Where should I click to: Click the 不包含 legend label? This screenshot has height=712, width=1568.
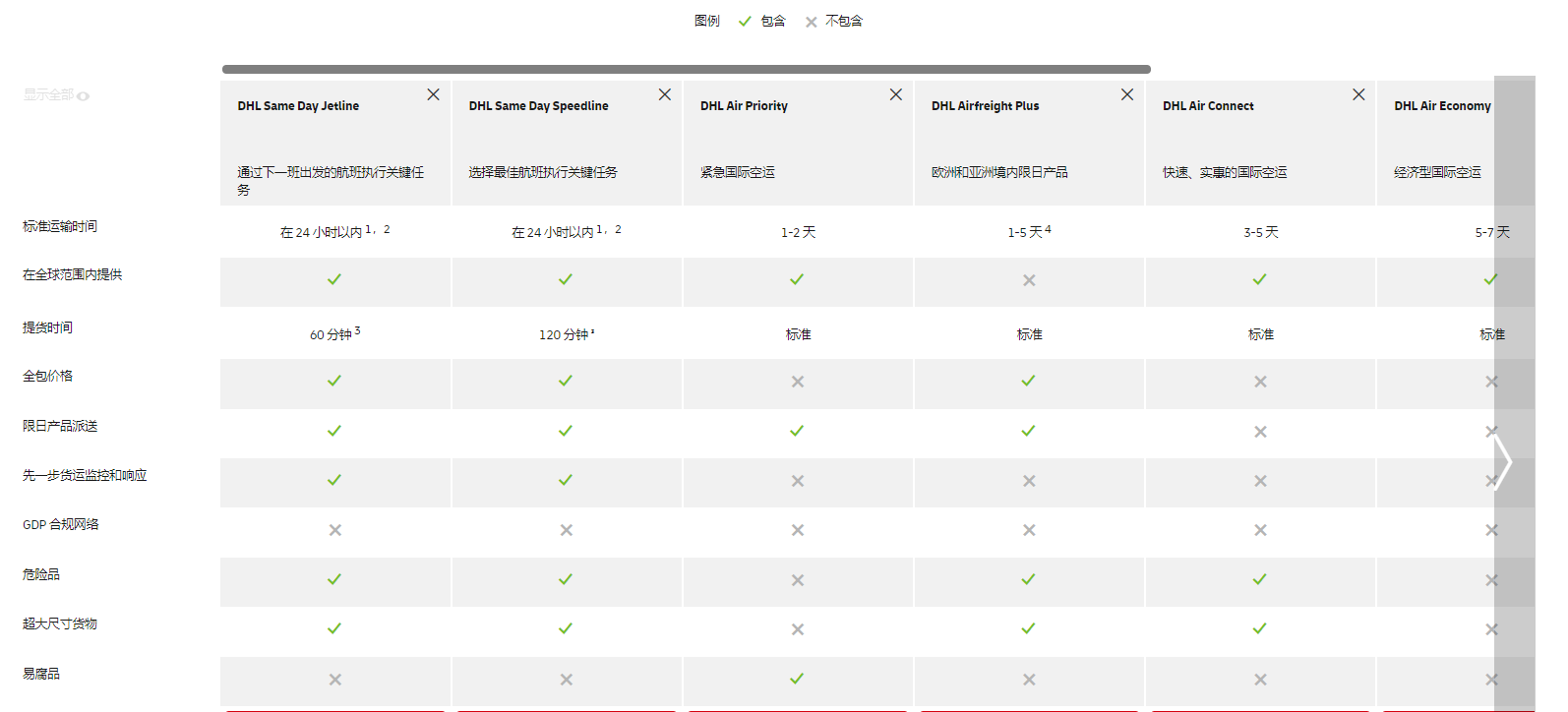coord(844,21)
